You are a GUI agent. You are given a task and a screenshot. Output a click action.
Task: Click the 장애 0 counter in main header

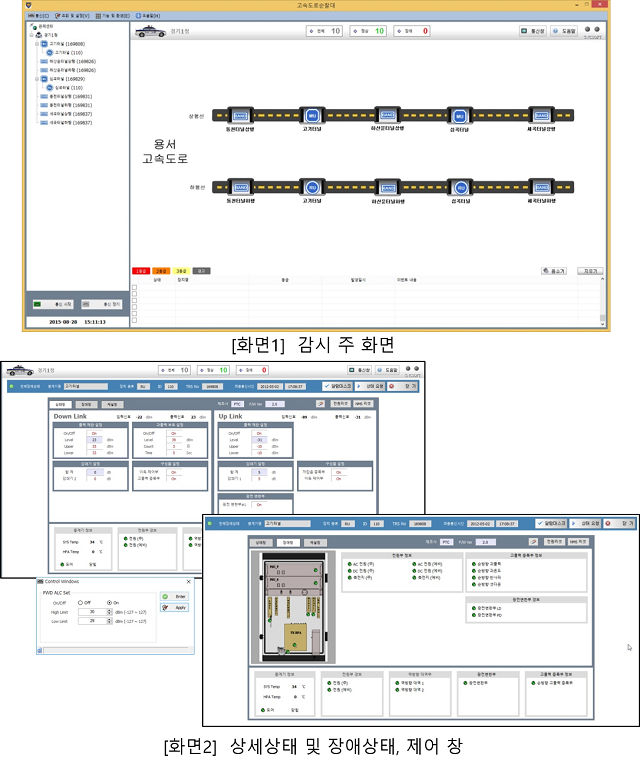coord(412,31)
